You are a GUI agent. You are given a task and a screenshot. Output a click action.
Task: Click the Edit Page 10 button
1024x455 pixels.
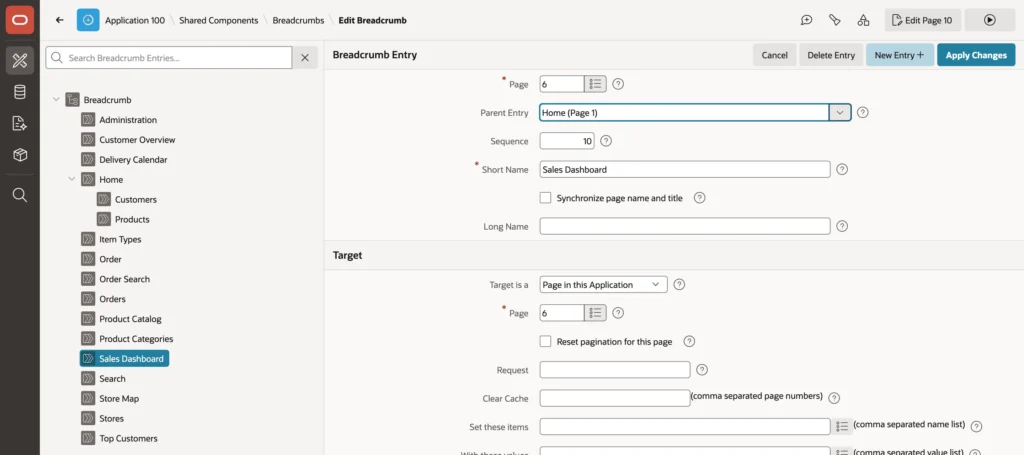(923, 20)
